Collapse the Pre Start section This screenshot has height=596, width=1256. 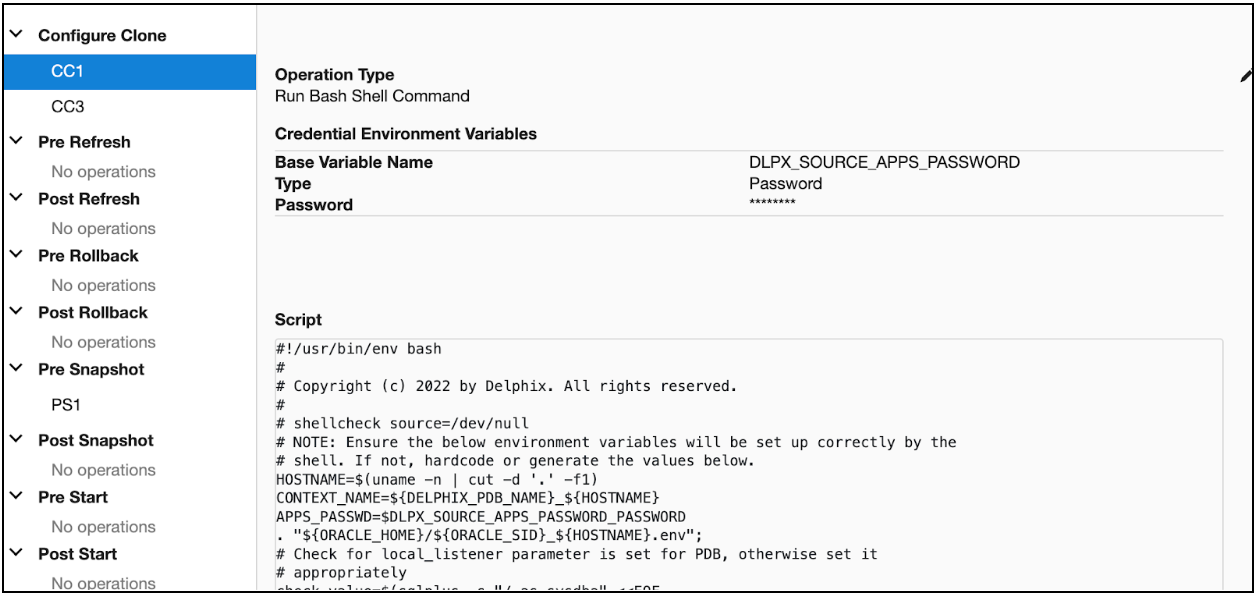(15, 497)
